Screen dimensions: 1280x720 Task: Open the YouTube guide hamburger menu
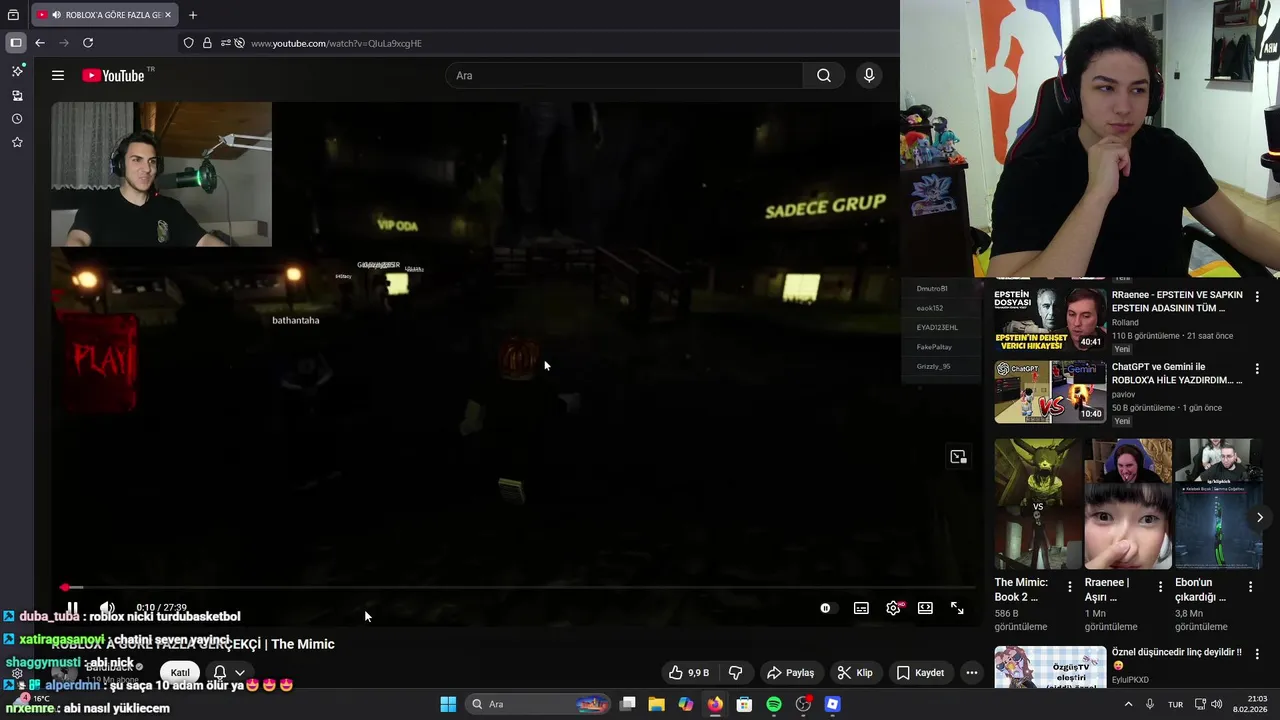[58, 75]
